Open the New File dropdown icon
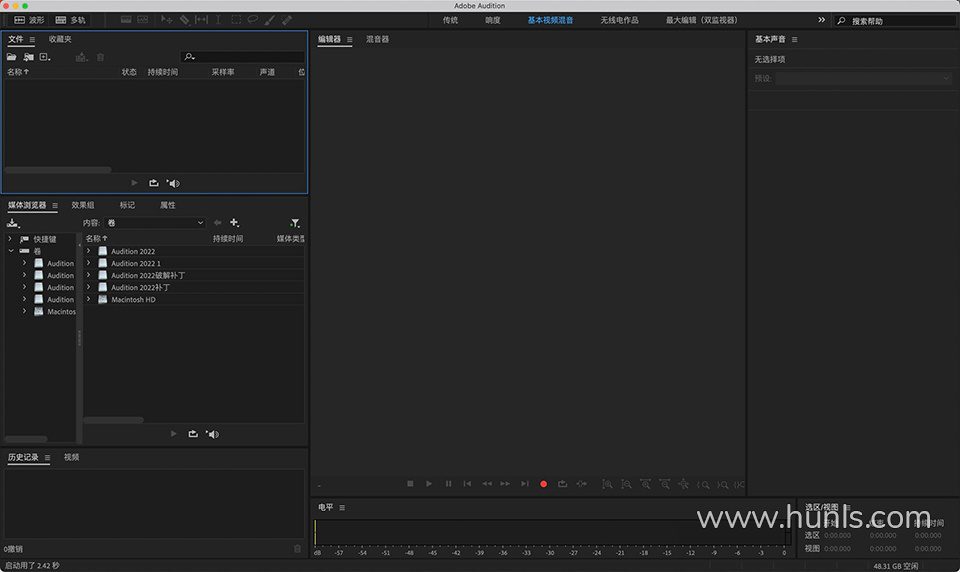 [x=45, y=57]
